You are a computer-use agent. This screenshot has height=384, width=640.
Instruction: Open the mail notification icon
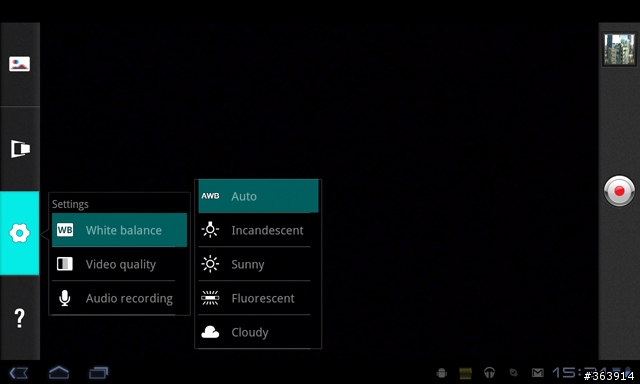coord(538,373)
